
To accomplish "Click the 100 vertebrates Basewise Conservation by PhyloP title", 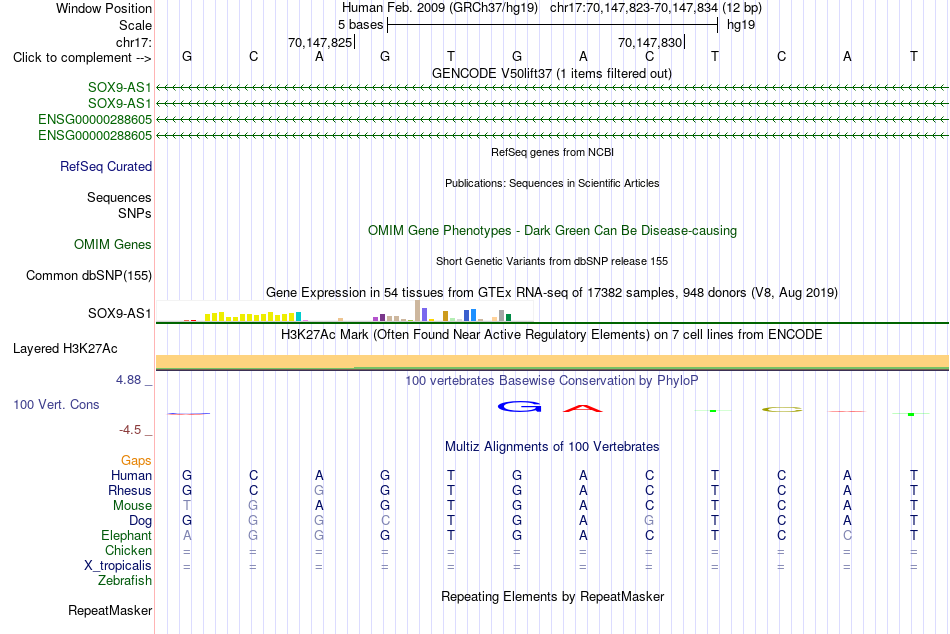I will pos(551,381).
